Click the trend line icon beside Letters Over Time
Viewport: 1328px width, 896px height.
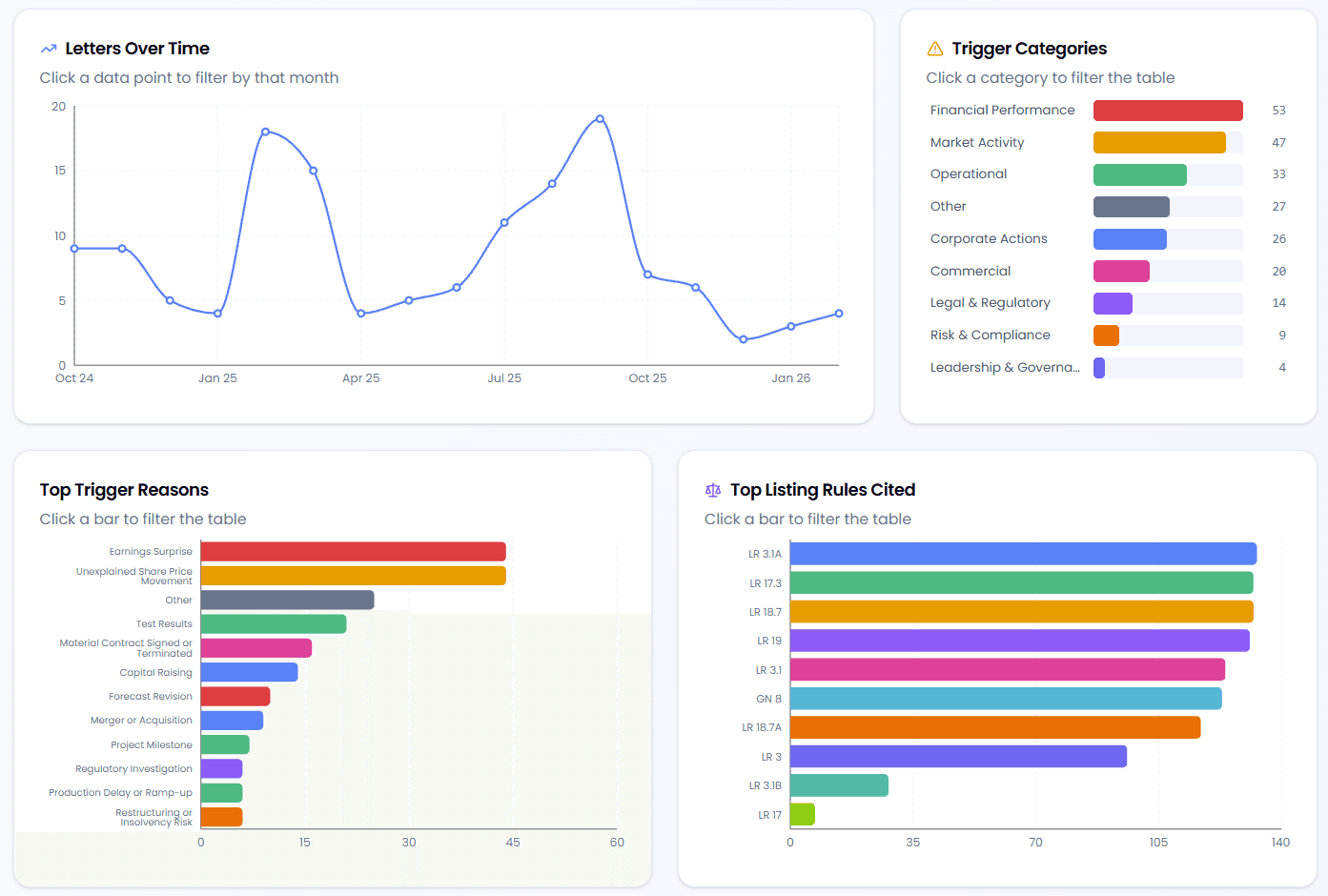49,49
